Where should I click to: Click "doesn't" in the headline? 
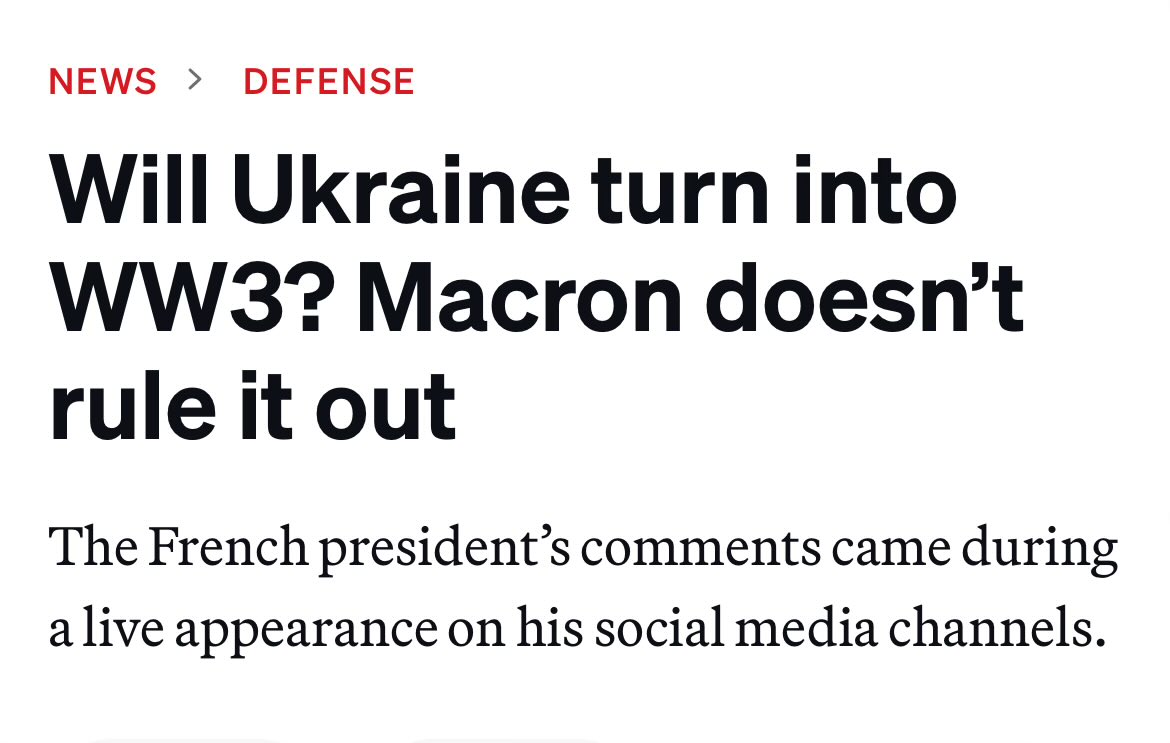click(x=864, y=298)
